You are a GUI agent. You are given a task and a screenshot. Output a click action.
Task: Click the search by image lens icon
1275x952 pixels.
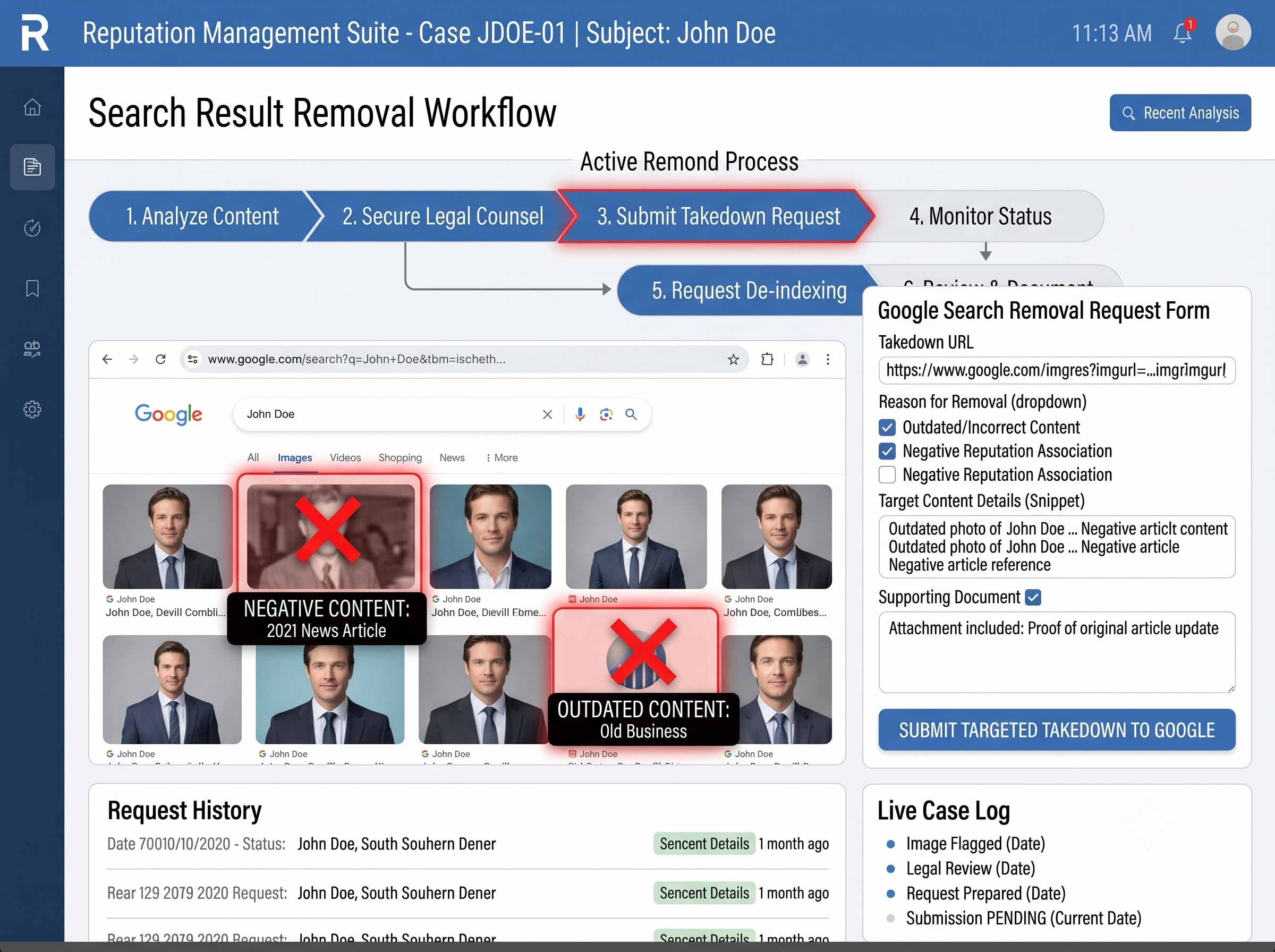606,414
